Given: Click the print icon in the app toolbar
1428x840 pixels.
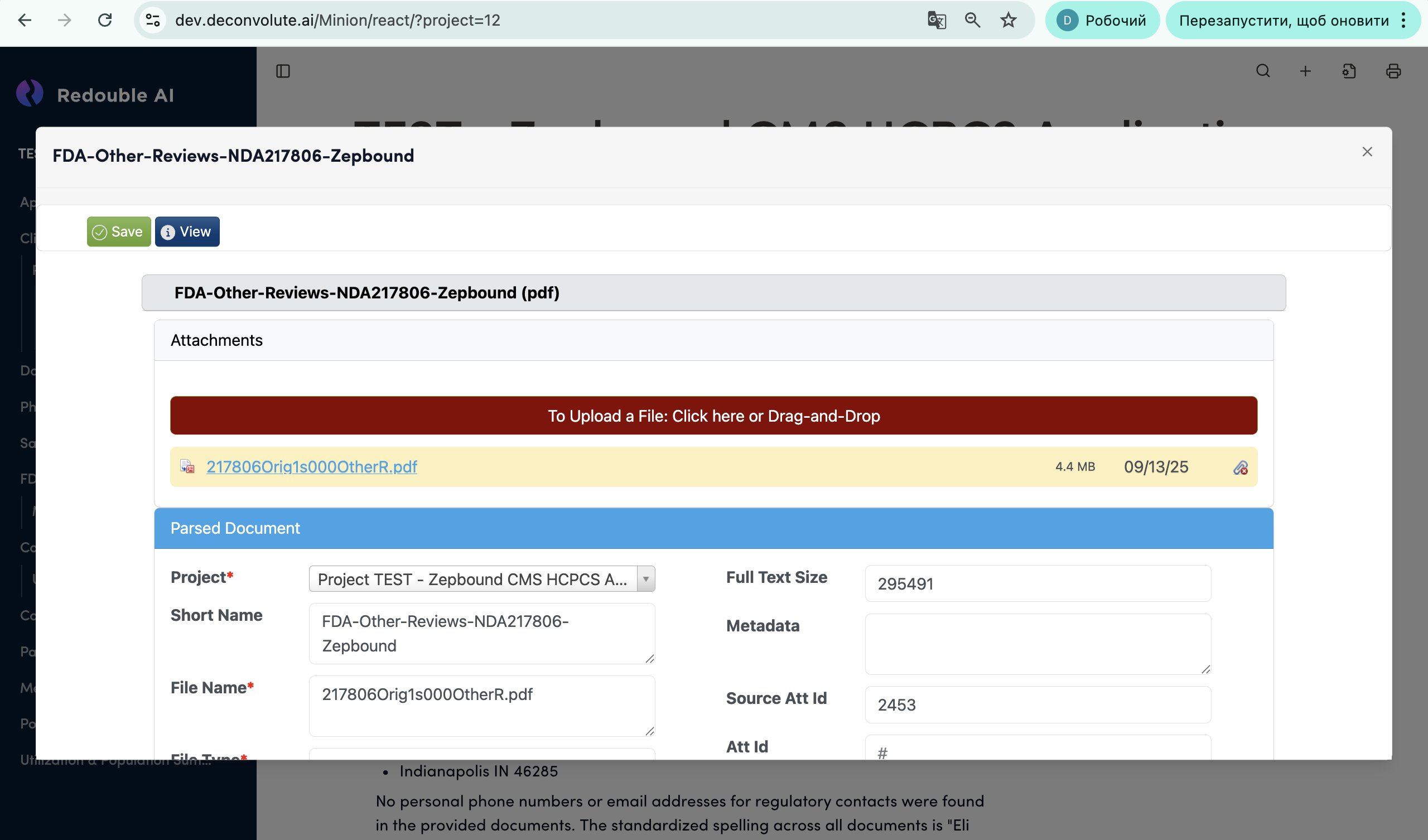Looking at the screenshot, I should tap(1393, 71).
